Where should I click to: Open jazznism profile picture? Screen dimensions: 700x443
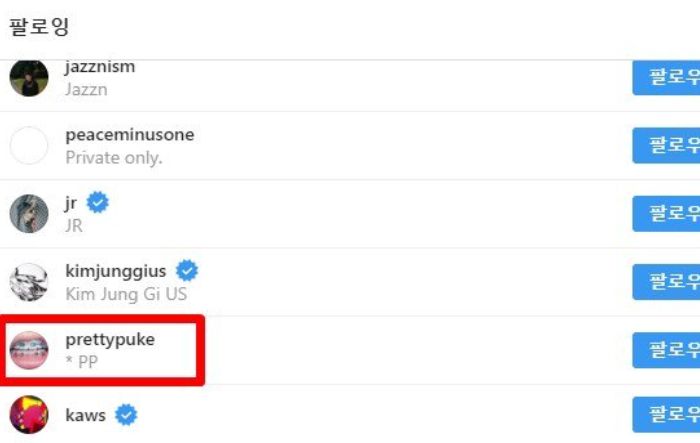(x=29, y=78)
